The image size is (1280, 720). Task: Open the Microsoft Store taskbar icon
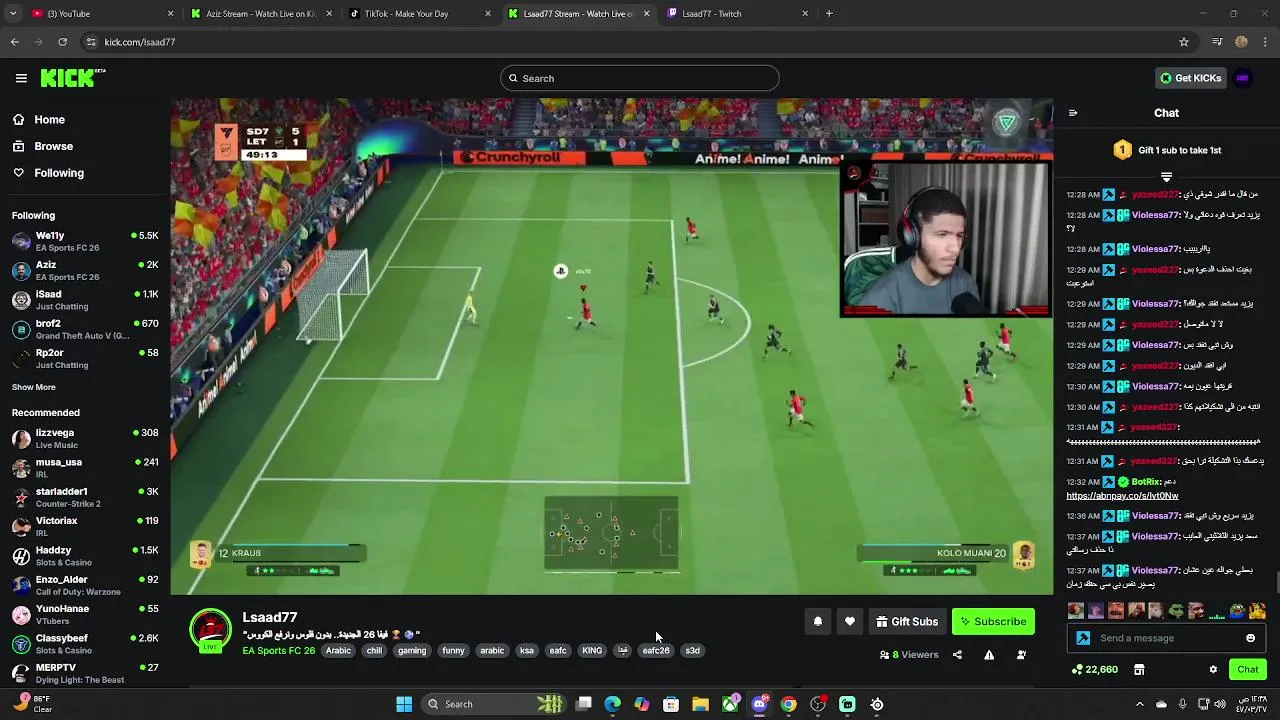point(671,704)
